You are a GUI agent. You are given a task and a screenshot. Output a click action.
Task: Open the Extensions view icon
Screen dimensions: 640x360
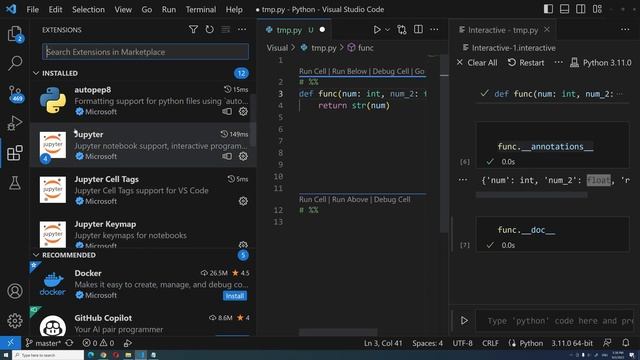point(15,153)
